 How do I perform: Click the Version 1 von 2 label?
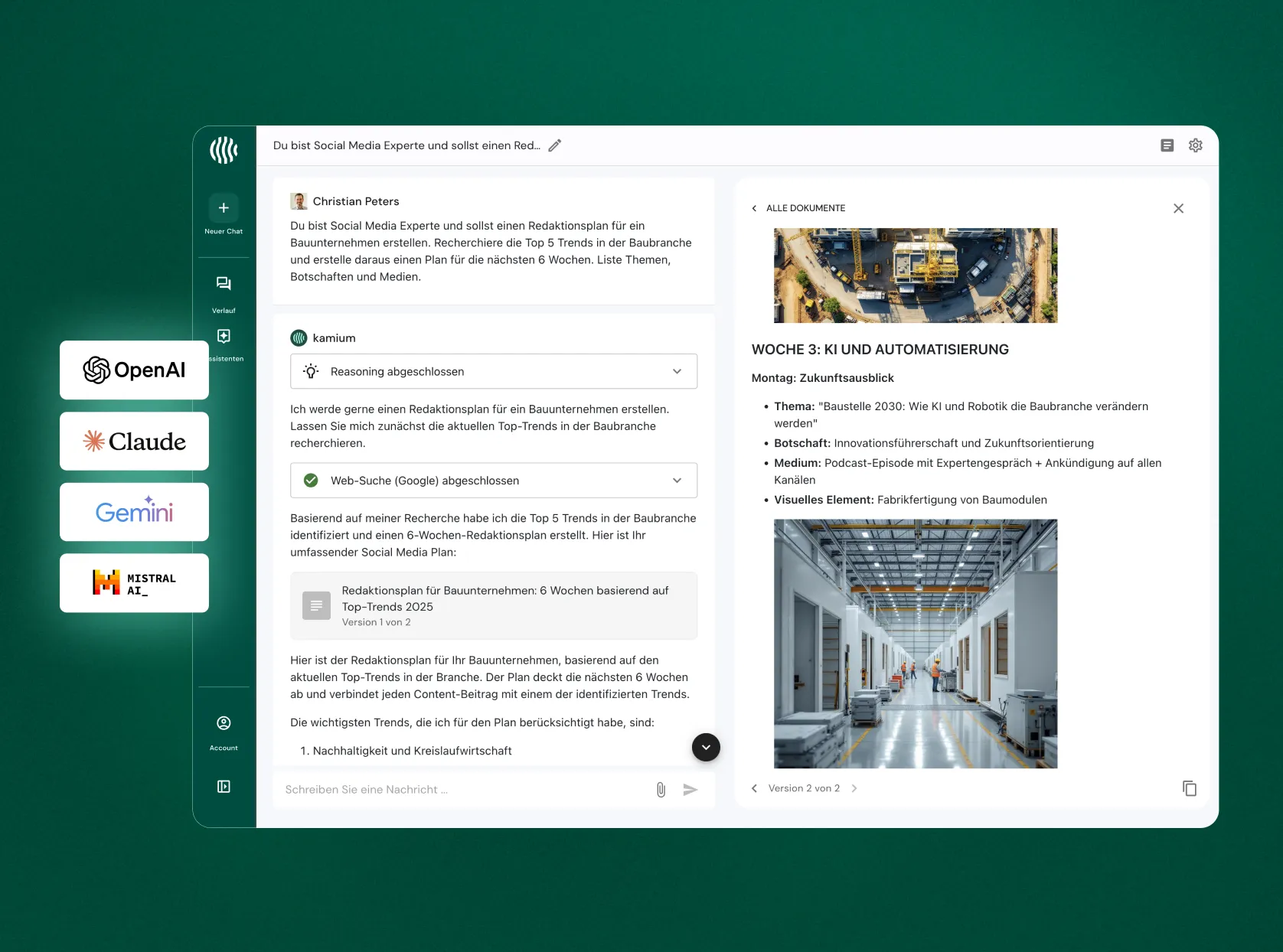[x=376, y=622]
